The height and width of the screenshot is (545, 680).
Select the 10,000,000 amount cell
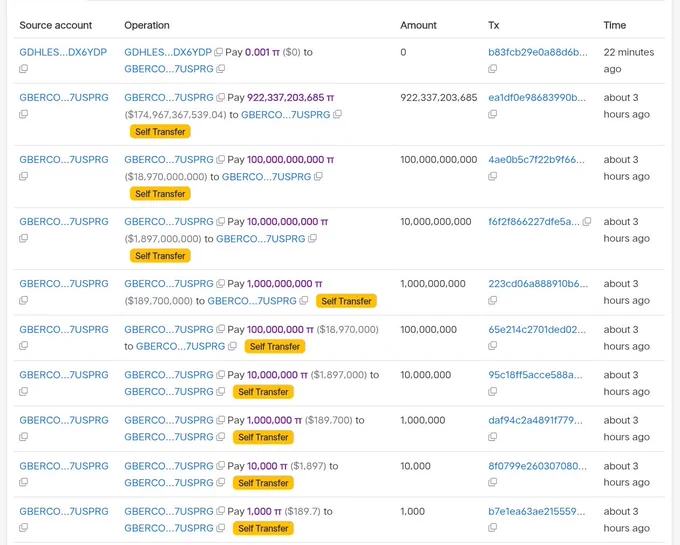coord(425,375)
